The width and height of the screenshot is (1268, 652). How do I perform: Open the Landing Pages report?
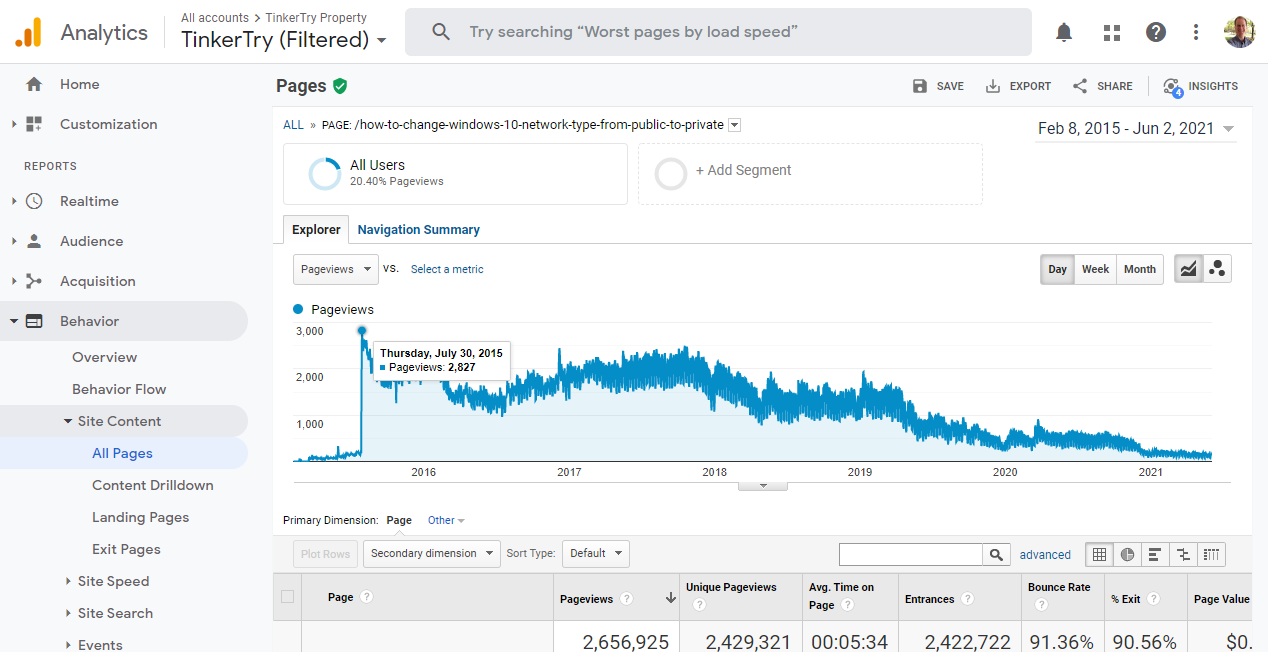140,517
